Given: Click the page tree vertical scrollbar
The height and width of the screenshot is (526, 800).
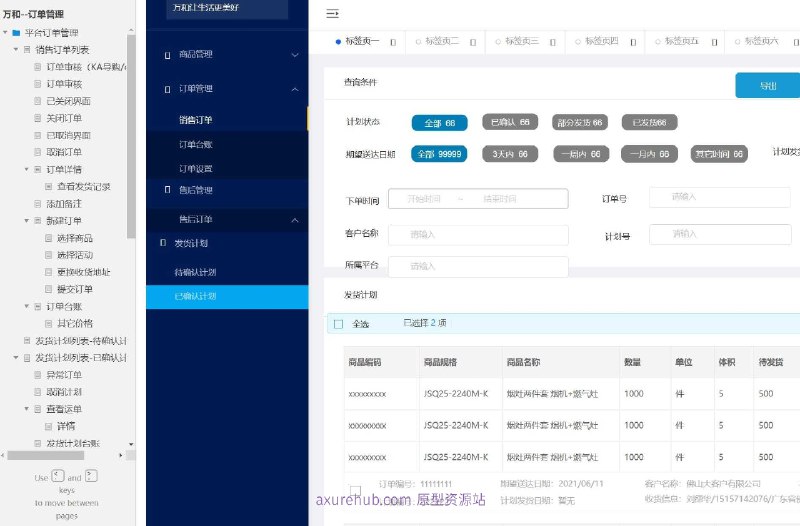Looking at the screenshot, I should pos(131,136).
